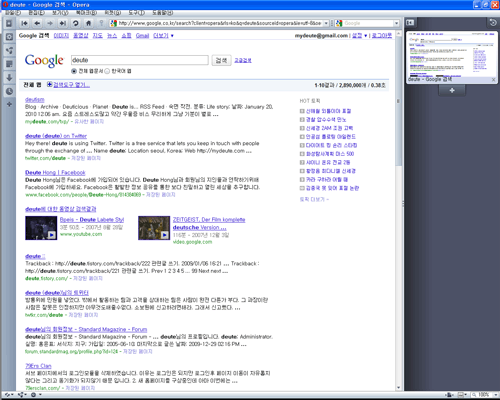This screenshot has width=500, height=400.
Task: Toggle the tab panel collapse button
Action: (x=410, y=23)
